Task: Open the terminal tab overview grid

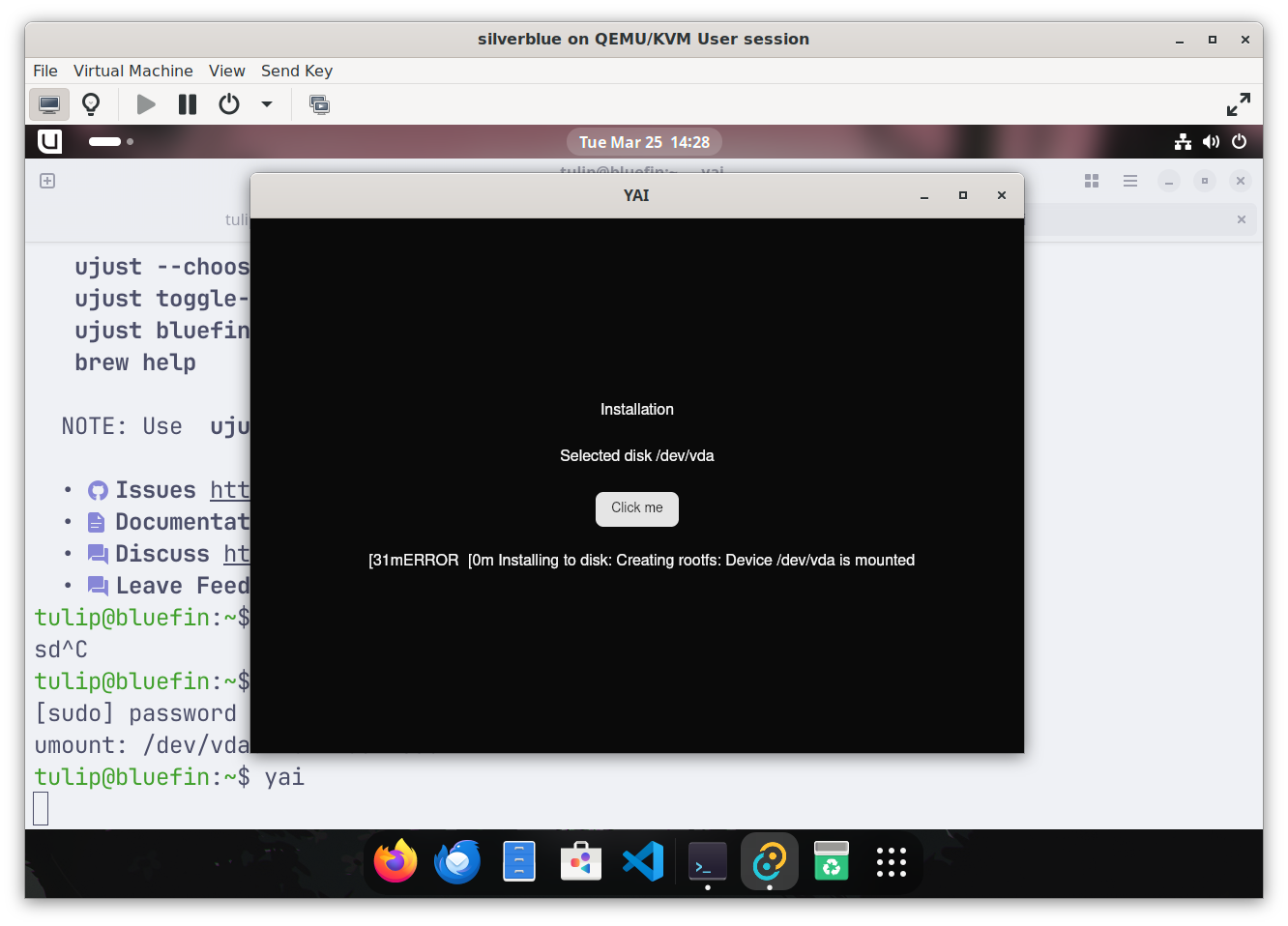Action: click(1092, 181)
